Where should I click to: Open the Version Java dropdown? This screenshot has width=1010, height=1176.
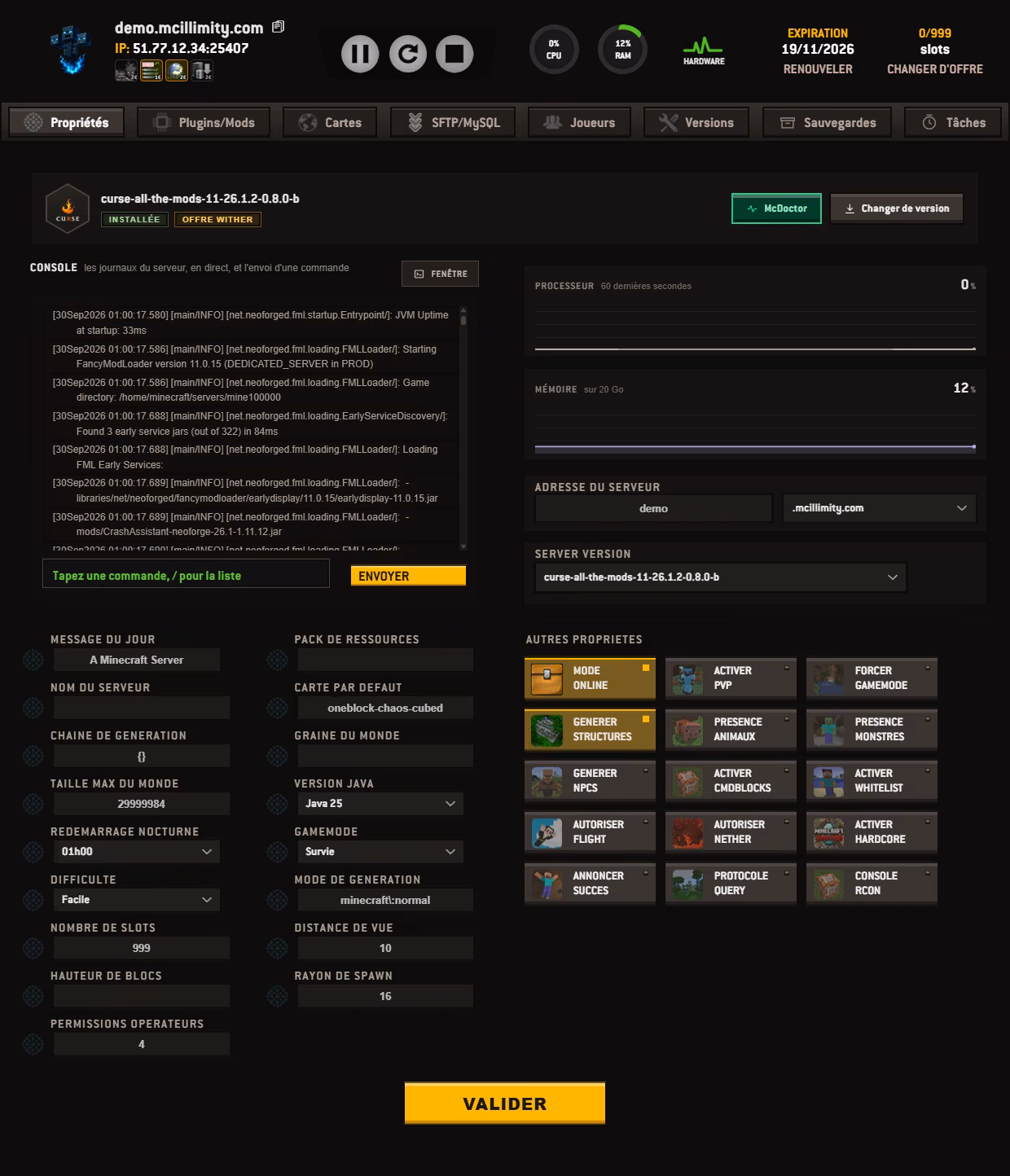(380, 804)
